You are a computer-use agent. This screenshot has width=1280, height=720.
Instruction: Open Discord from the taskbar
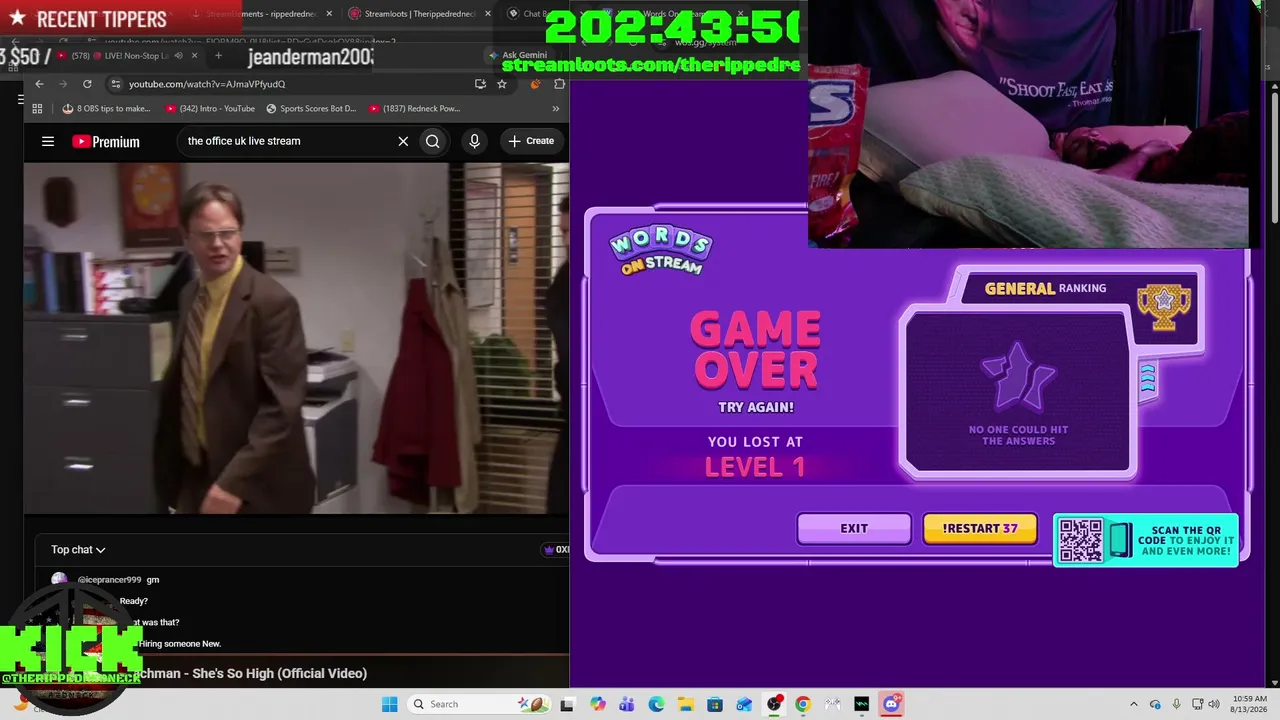point(891,704)
